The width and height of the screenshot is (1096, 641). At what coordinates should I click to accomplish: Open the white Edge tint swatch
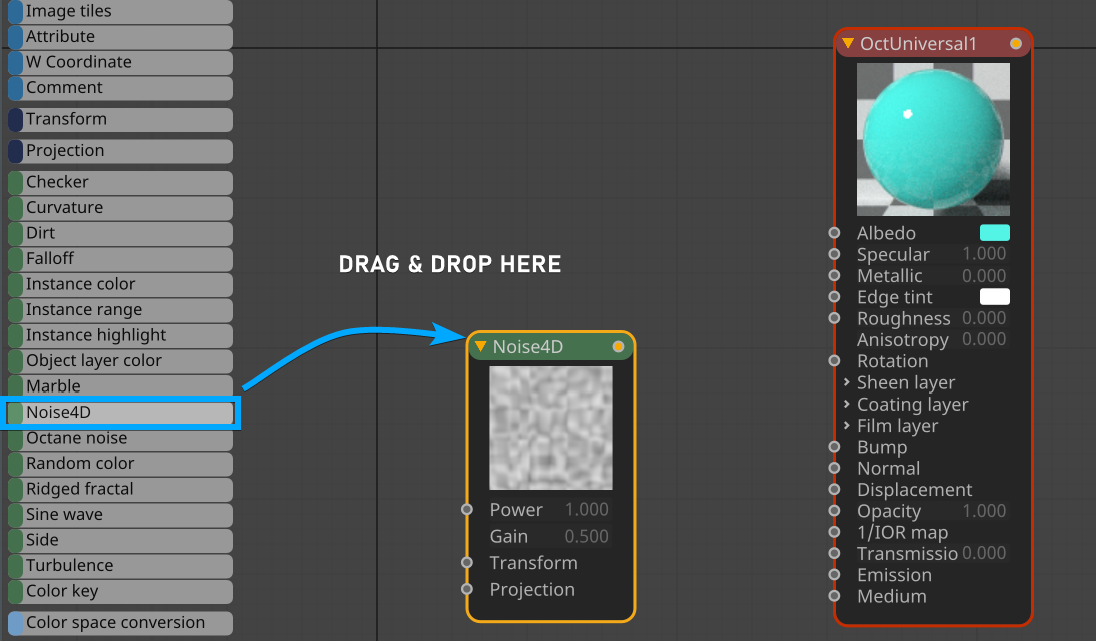pyautogui.click(x=994, y=297)
